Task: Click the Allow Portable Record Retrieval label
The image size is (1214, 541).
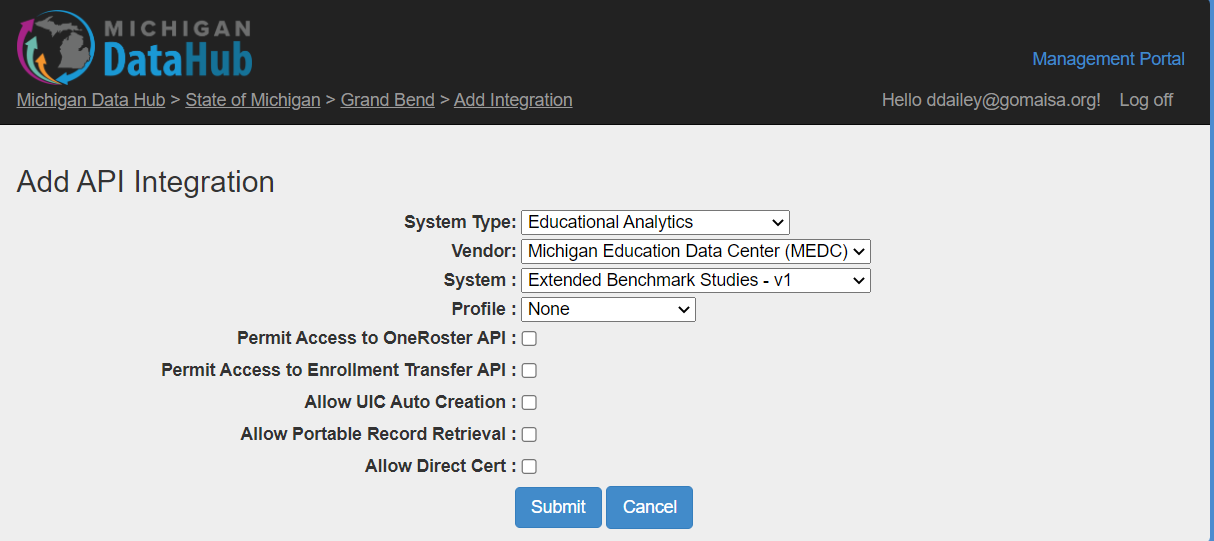Action: (379, 434)
